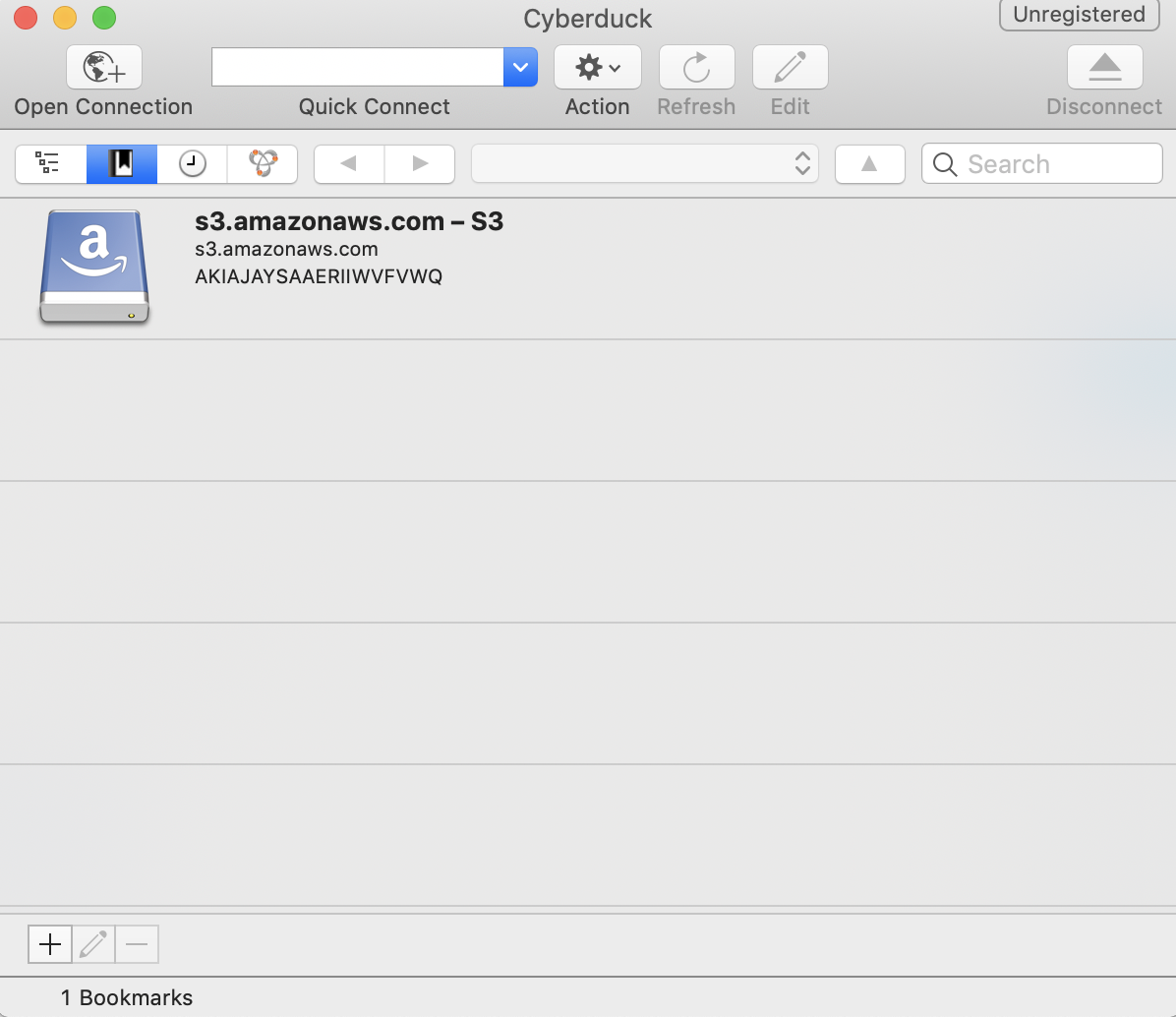Close the Cyberduck window
The image size is (1176, 1017).
pyautogui.click(x=26, y=18)
